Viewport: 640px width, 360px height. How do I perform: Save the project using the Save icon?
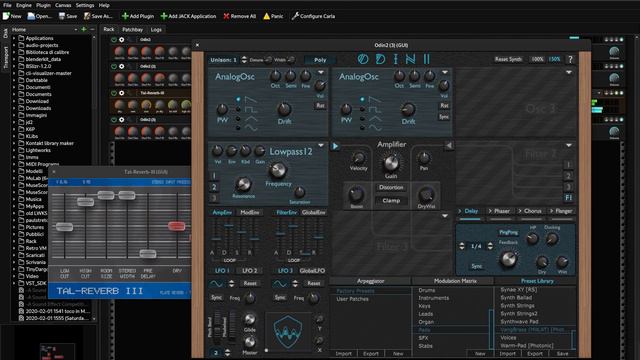(x=62, y=16)
